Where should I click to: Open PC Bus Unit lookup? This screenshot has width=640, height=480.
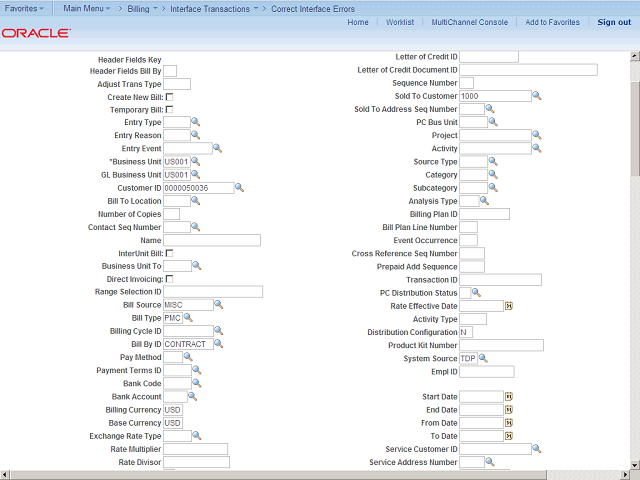[493, 122]
